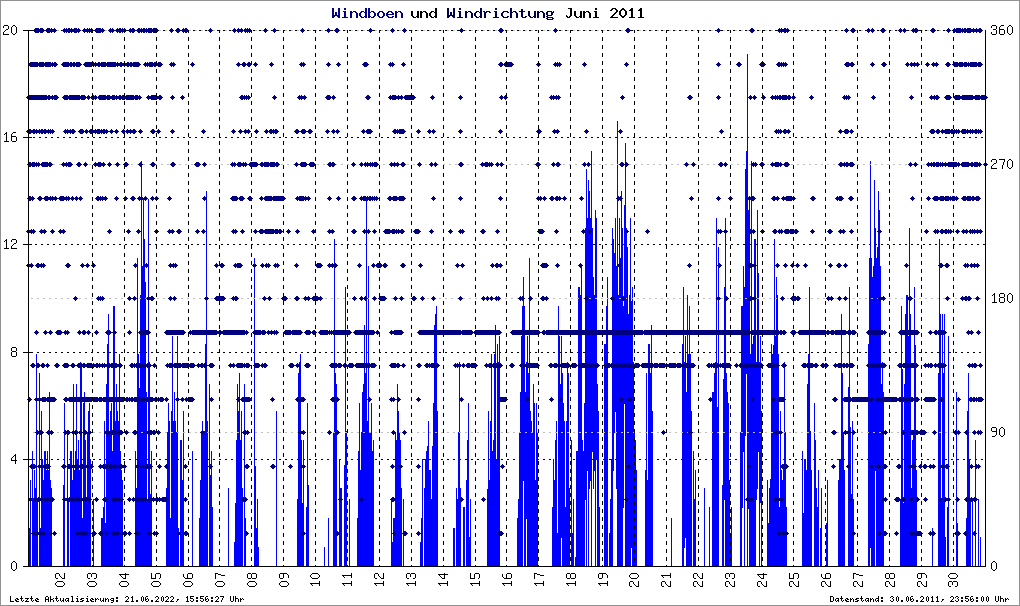1020x606 pixels.
Task: Click the "Letzte Aktualisierung" timestamp footer
Action: 125,599
